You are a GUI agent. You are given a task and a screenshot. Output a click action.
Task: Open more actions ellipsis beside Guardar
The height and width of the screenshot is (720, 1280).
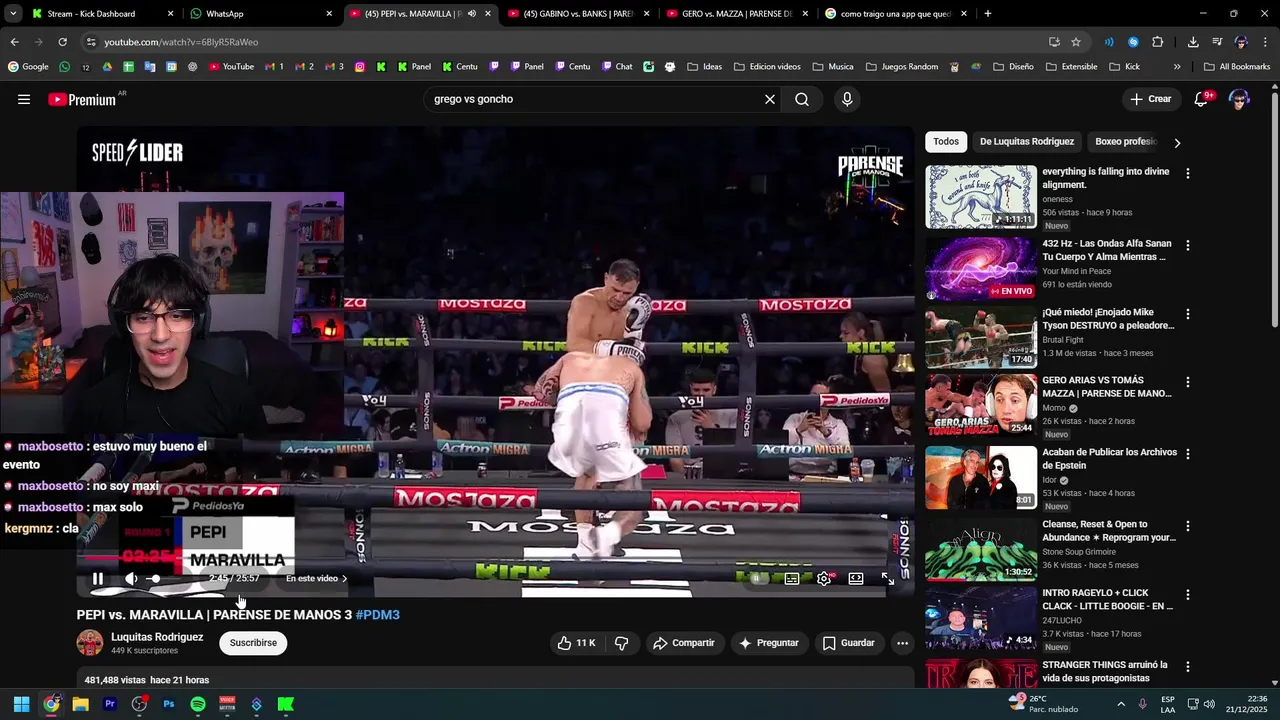[x=902, y=643]
